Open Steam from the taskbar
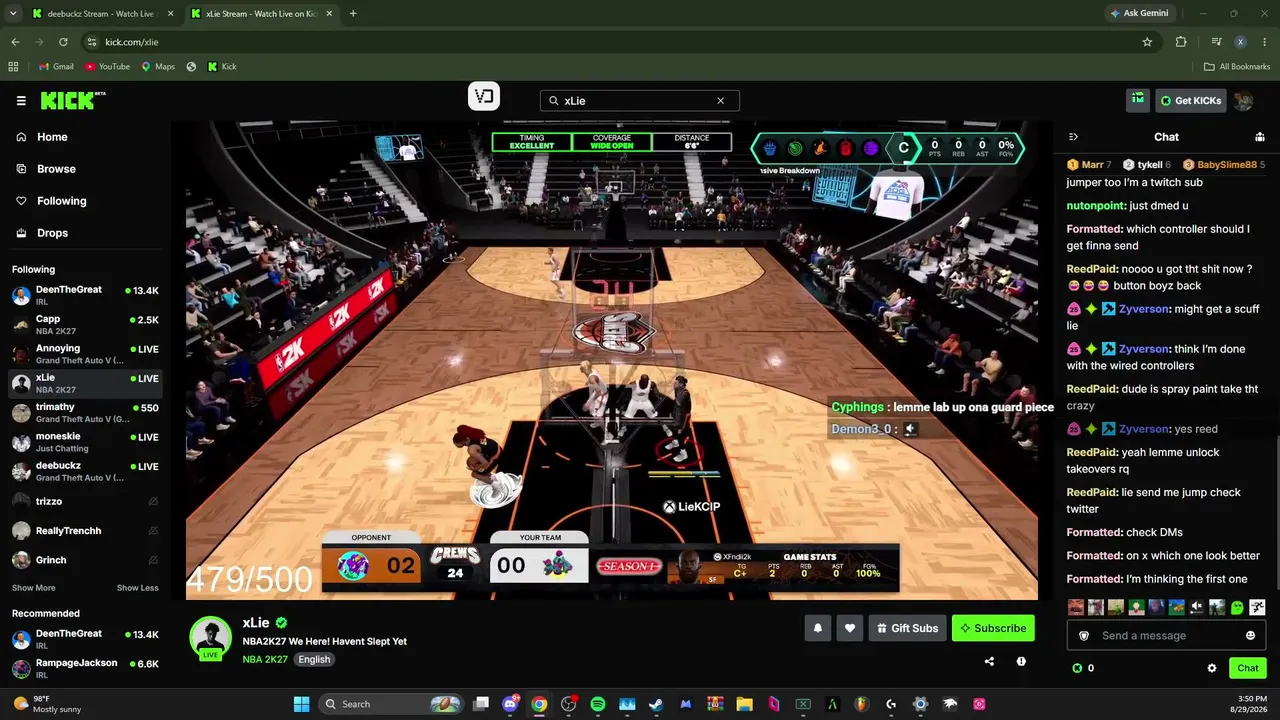 [x=656, y=704]
